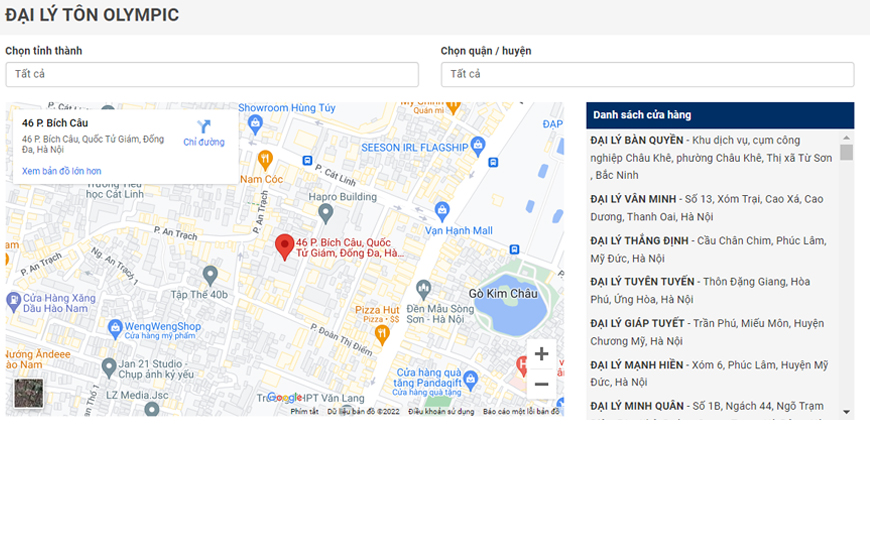
Task: Click the P. Đoàn Thị Điểm street label
Action: 341,339
